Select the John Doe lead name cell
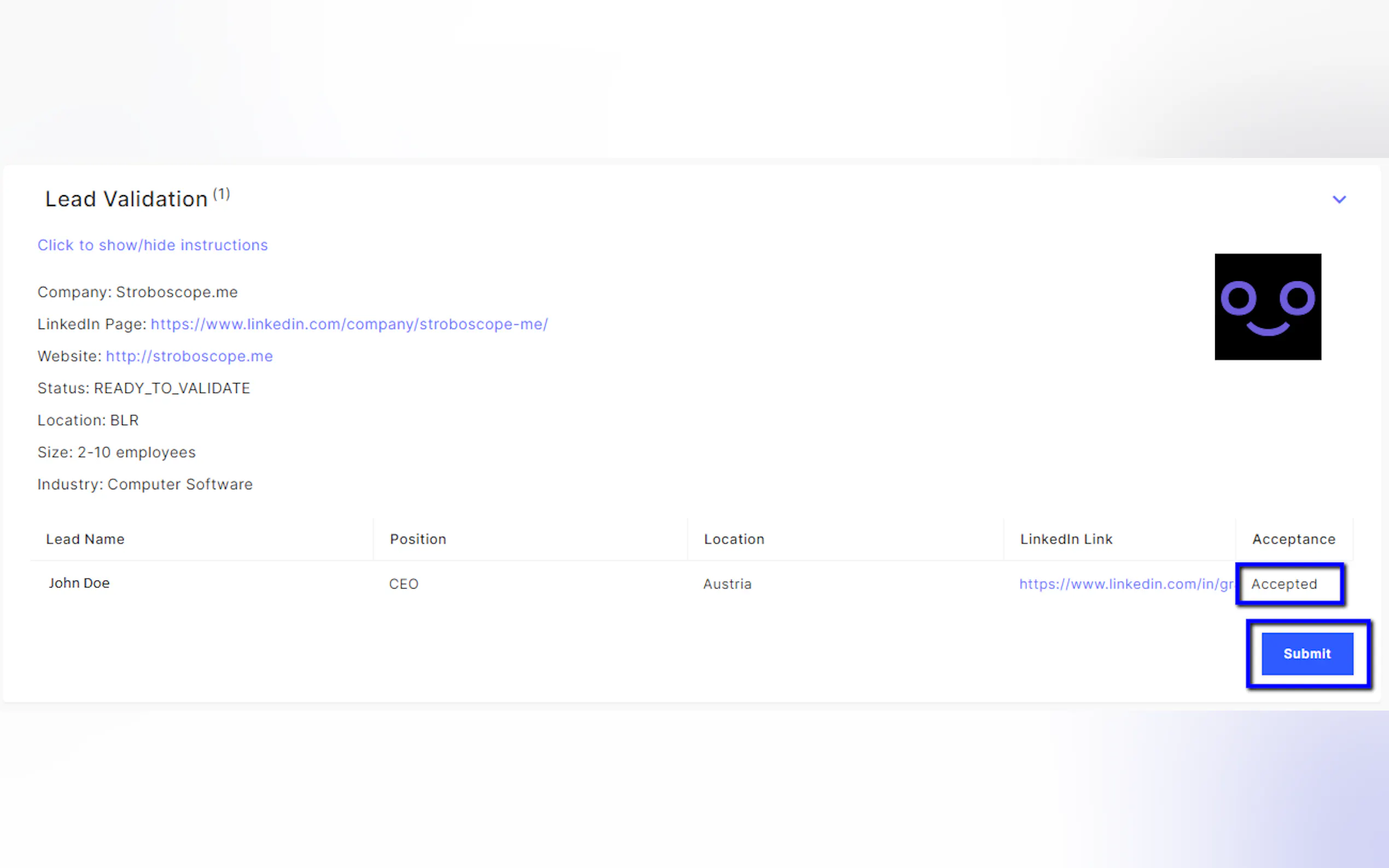 [79, 583]
